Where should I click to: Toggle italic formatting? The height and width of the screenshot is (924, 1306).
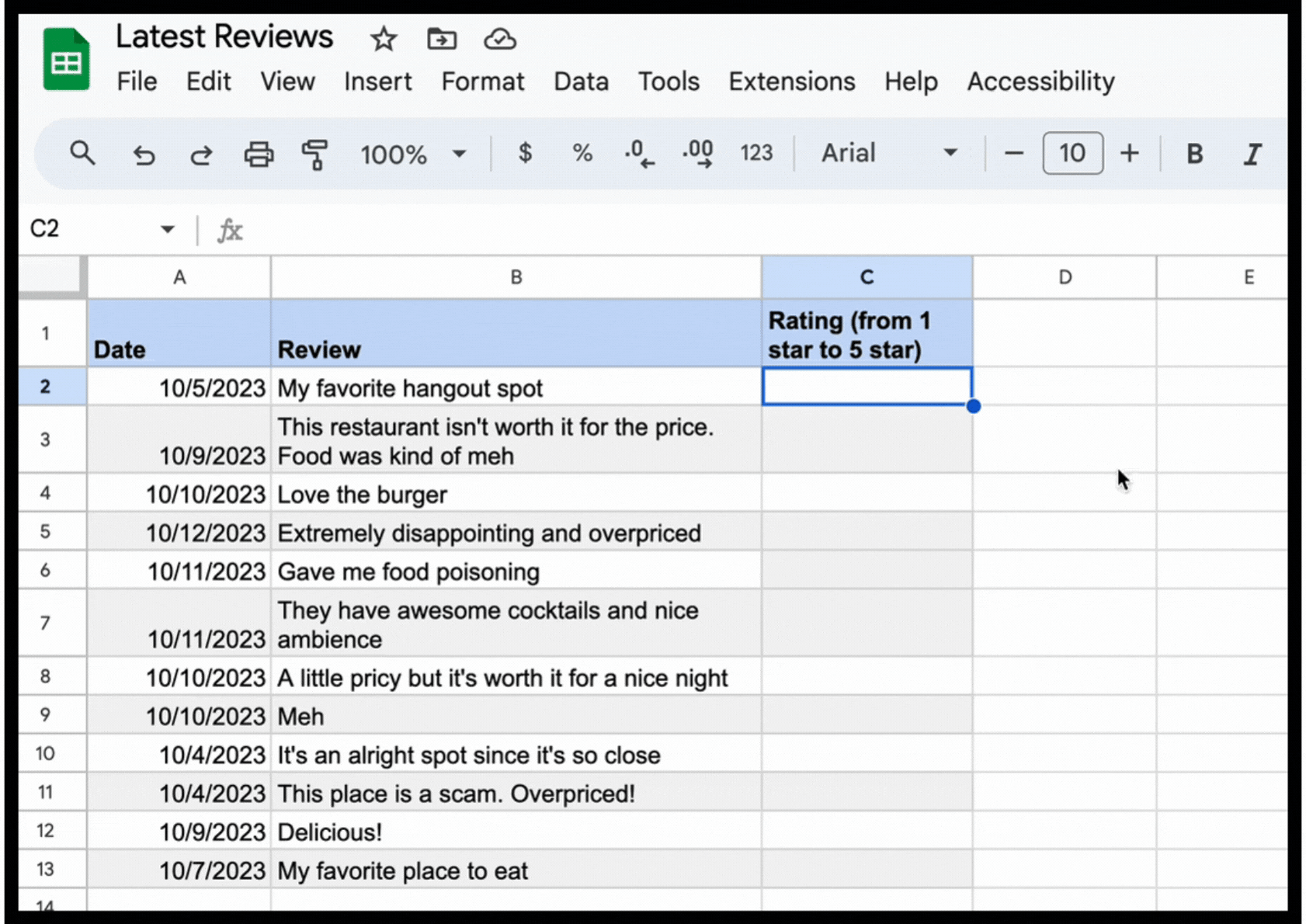pyautogui.click(x=1252, y=154)
